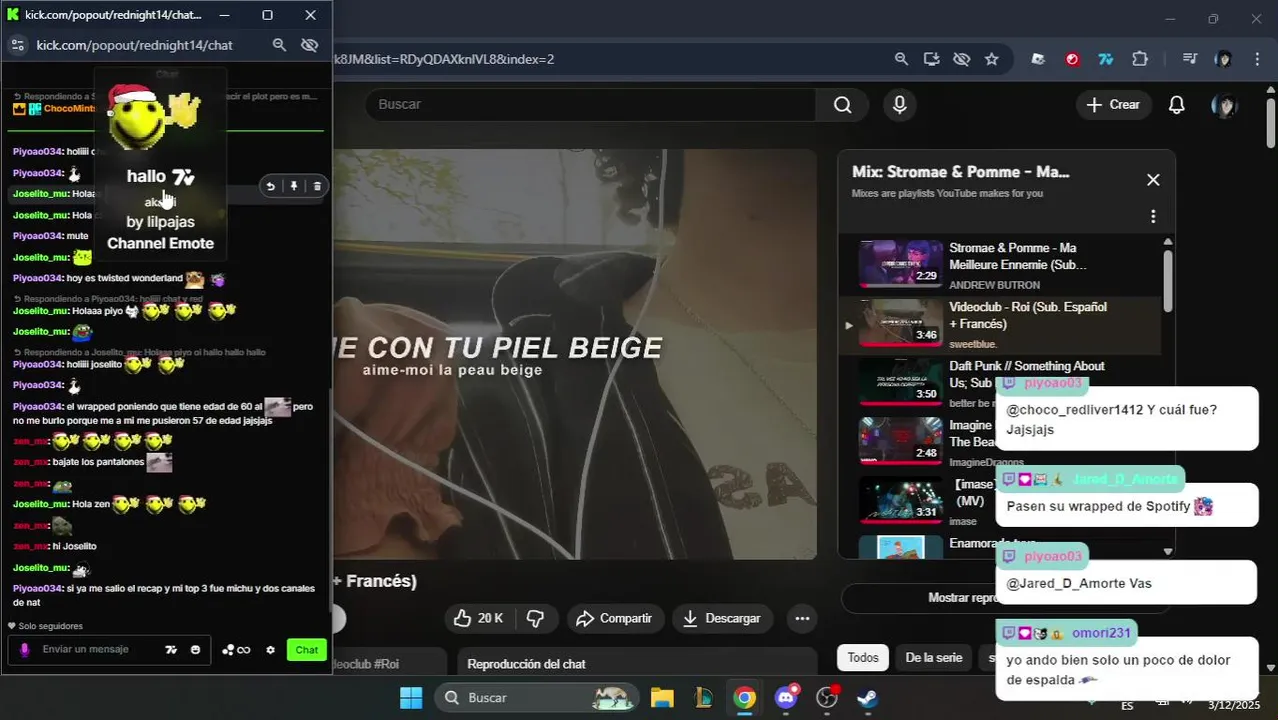Click Jared_D_Amorte username in chat overlay
The image size is (1278, 720).
coord(1124,480)
